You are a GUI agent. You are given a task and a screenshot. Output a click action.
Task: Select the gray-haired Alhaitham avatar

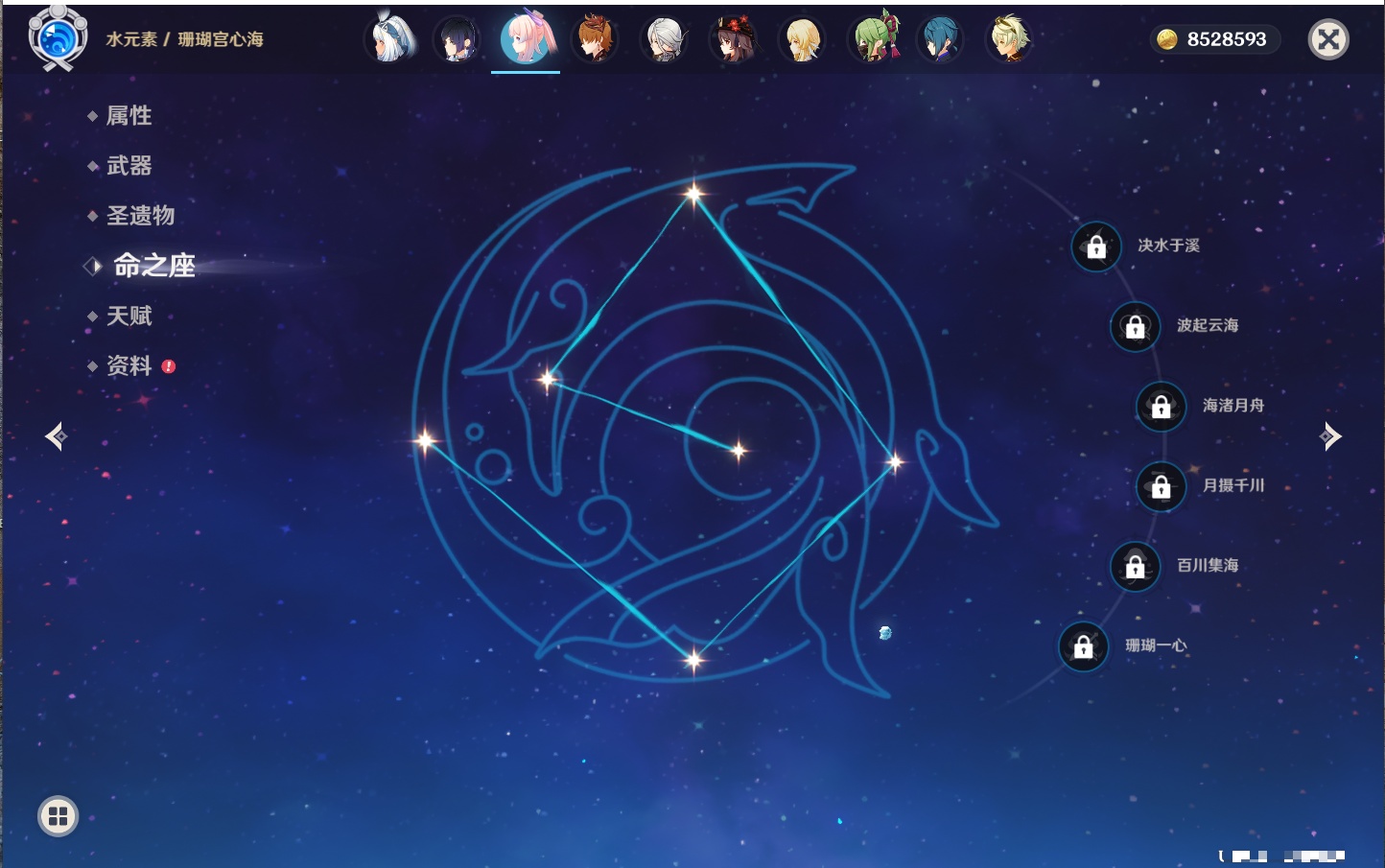pyautogui.click(x=664, y=39)
